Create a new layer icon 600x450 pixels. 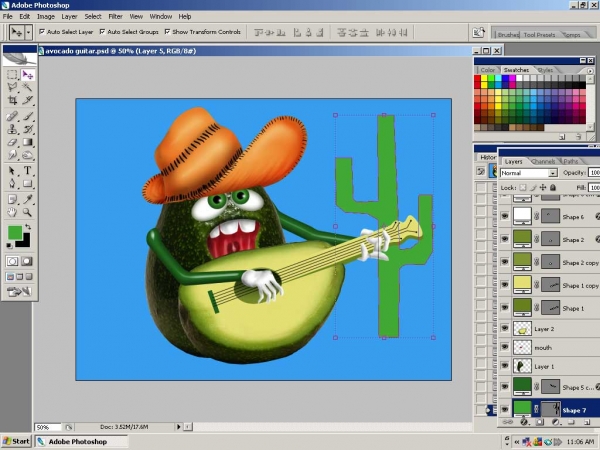pyautogui.click(x=587, y=422)
